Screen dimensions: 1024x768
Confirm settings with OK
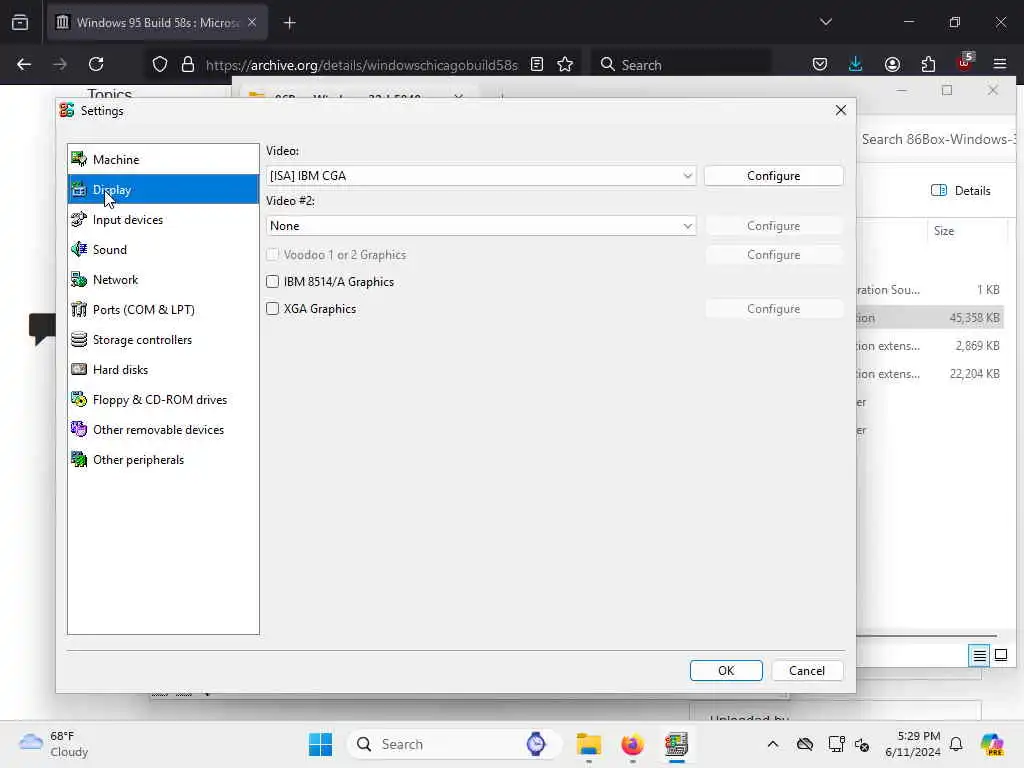pos(726,671)
